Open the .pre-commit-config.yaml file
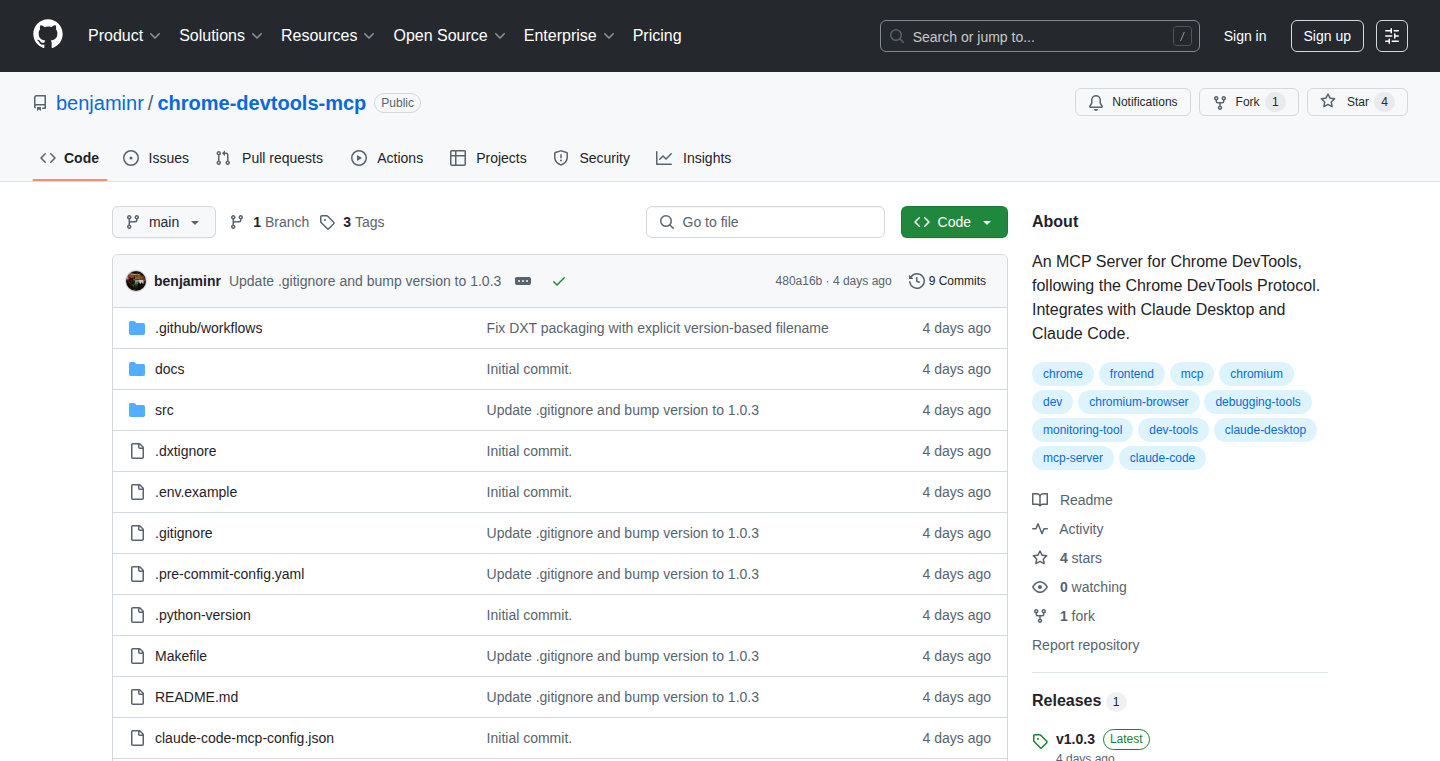 coord(230,574)
